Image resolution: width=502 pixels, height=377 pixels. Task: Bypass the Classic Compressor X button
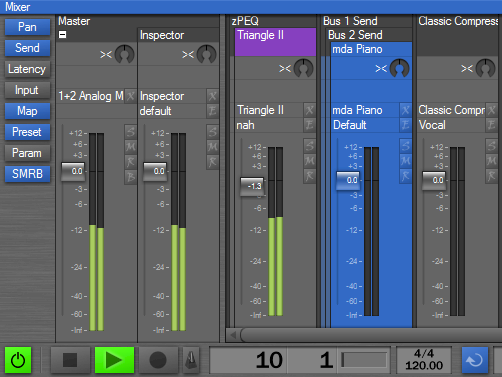[491, 110]
